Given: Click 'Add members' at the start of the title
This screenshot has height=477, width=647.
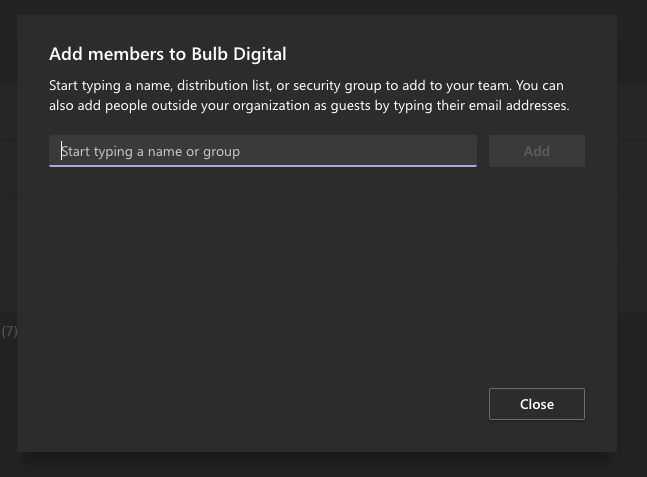Looking at the screenshot, I should (x=106, y=54).
